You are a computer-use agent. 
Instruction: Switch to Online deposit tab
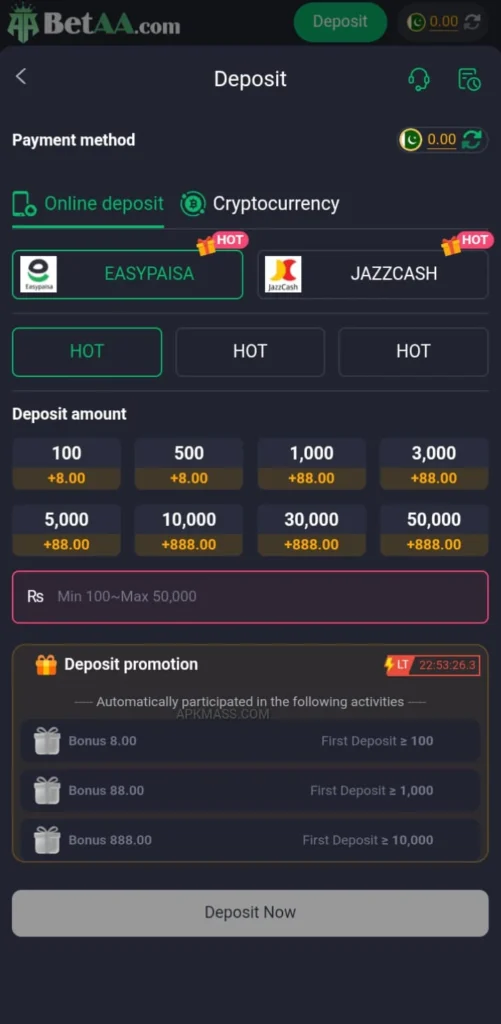88,204
